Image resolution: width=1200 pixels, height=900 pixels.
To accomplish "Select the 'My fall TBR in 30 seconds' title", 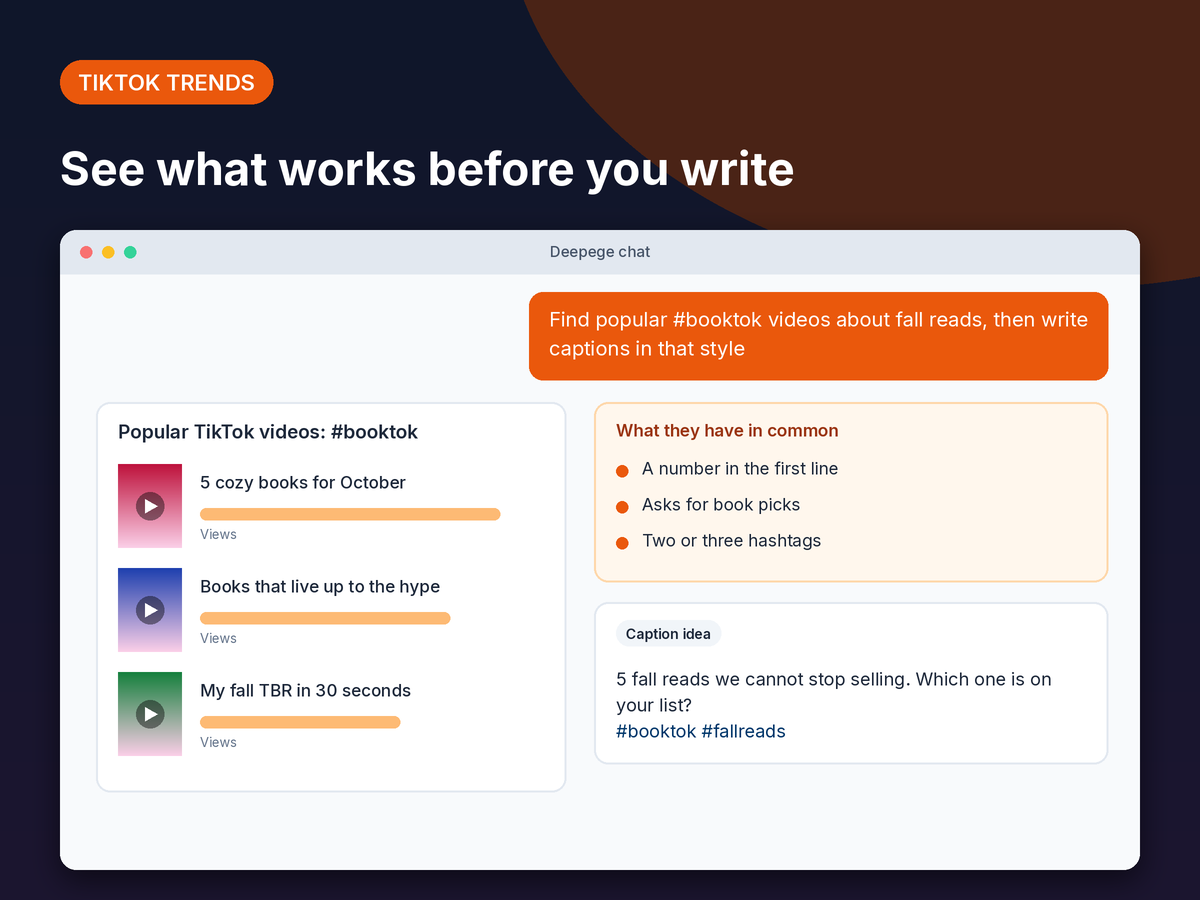I will 305,690.
